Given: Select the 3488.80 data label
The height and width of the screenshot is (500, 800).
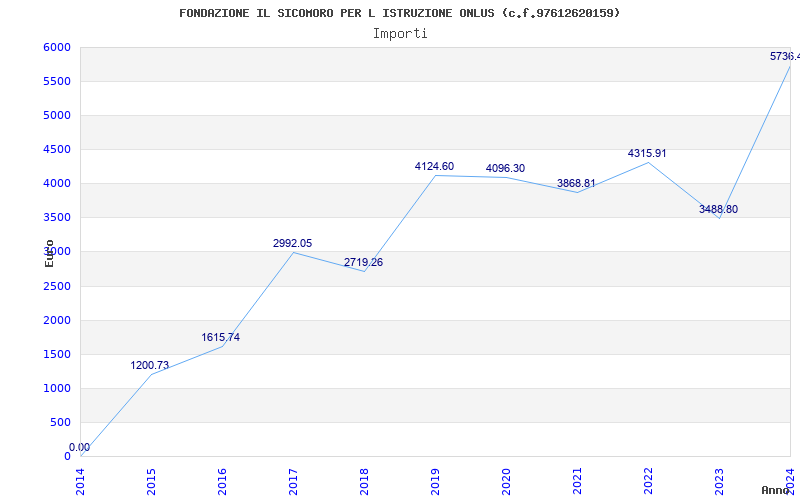Looking at the screenshot, I should tap(718, 209).
